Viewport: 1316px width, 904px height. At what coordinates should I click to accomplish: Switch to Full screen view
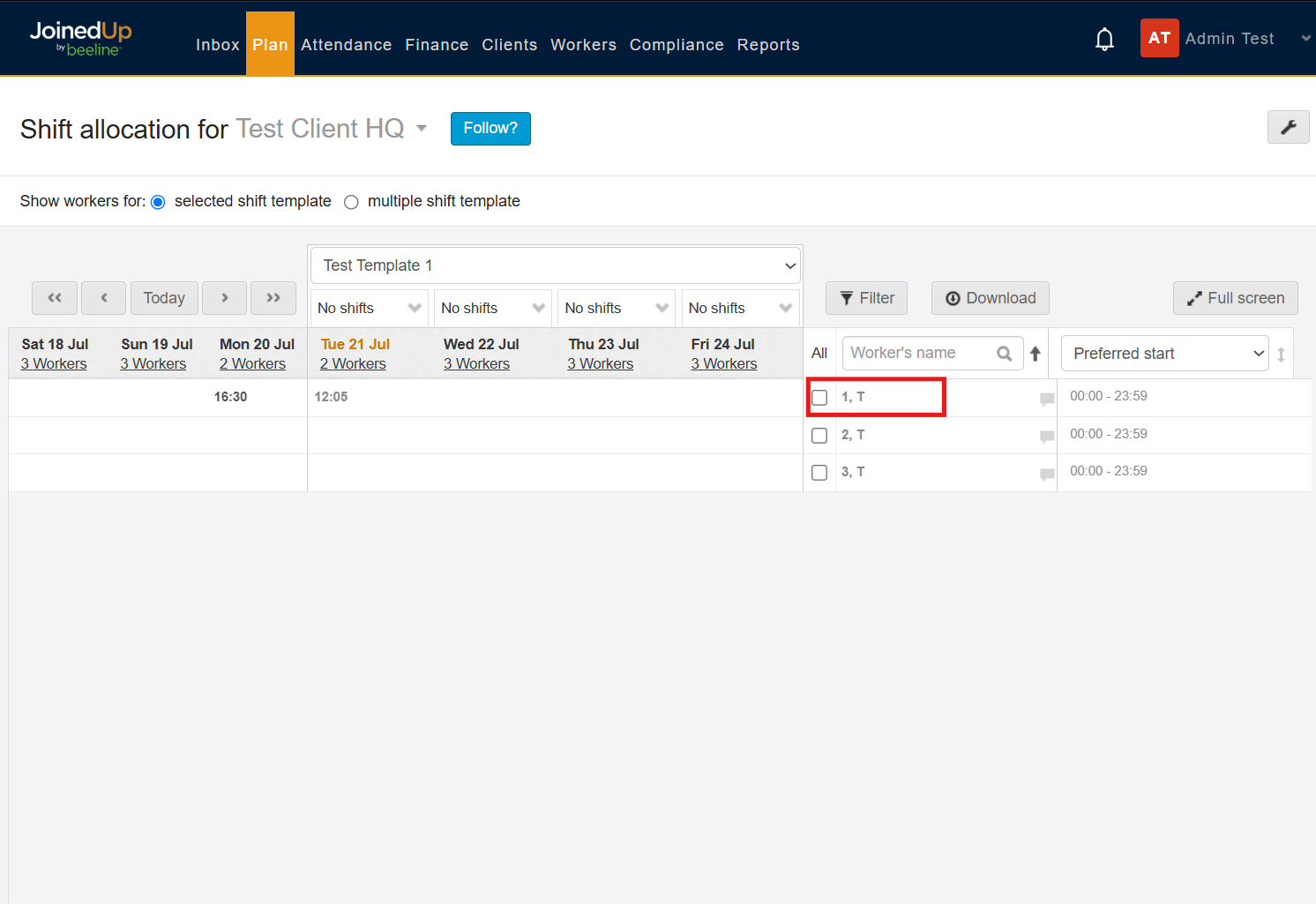pos(1235,298)
